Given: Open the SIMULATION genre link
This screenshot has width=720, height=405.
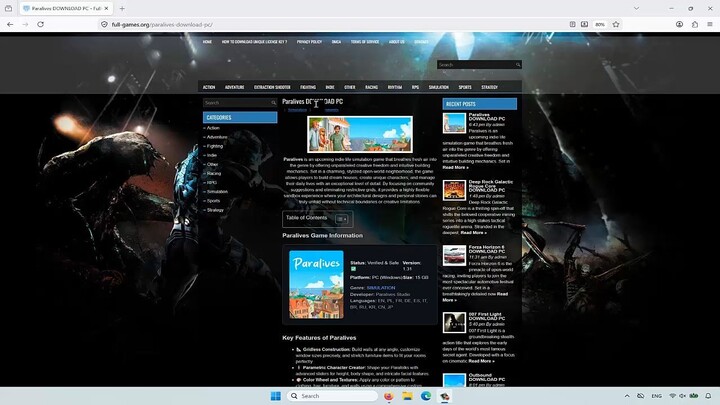Looking at the screenshot, I should 381,288.
